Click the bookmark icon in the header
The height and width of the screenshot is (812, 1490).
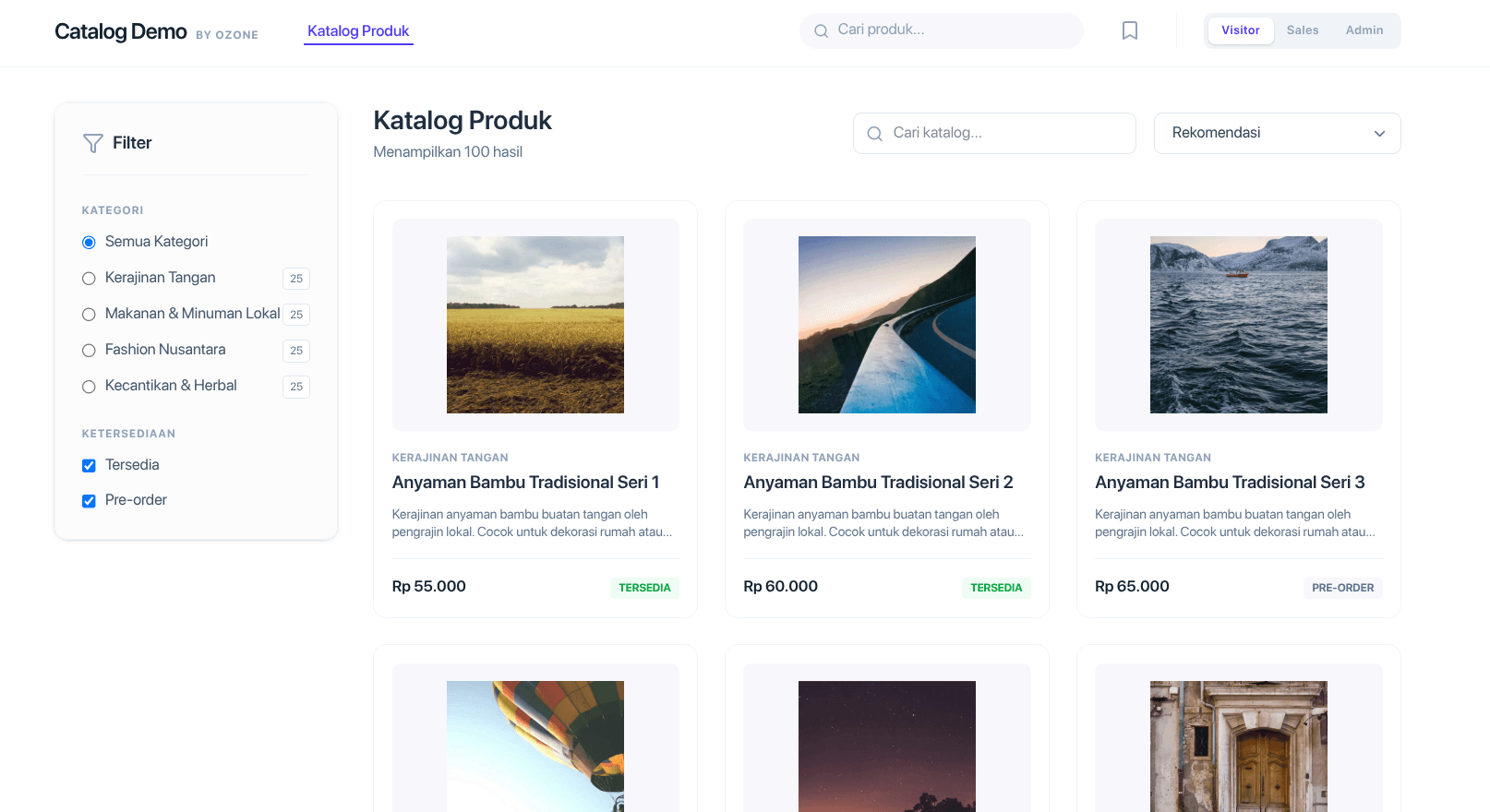click(1129, 30)
